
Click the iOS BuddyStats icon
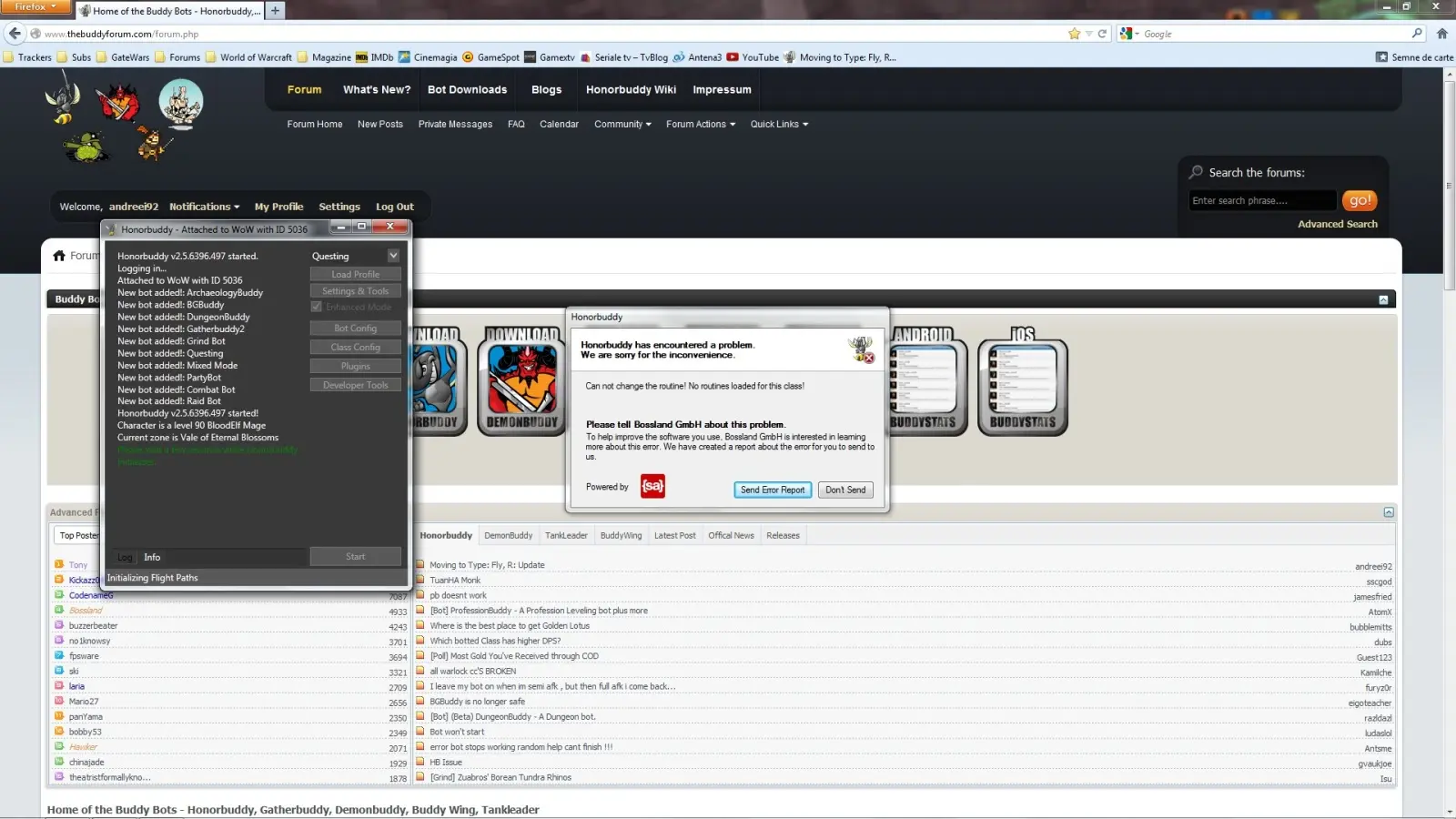(1022, 380)
